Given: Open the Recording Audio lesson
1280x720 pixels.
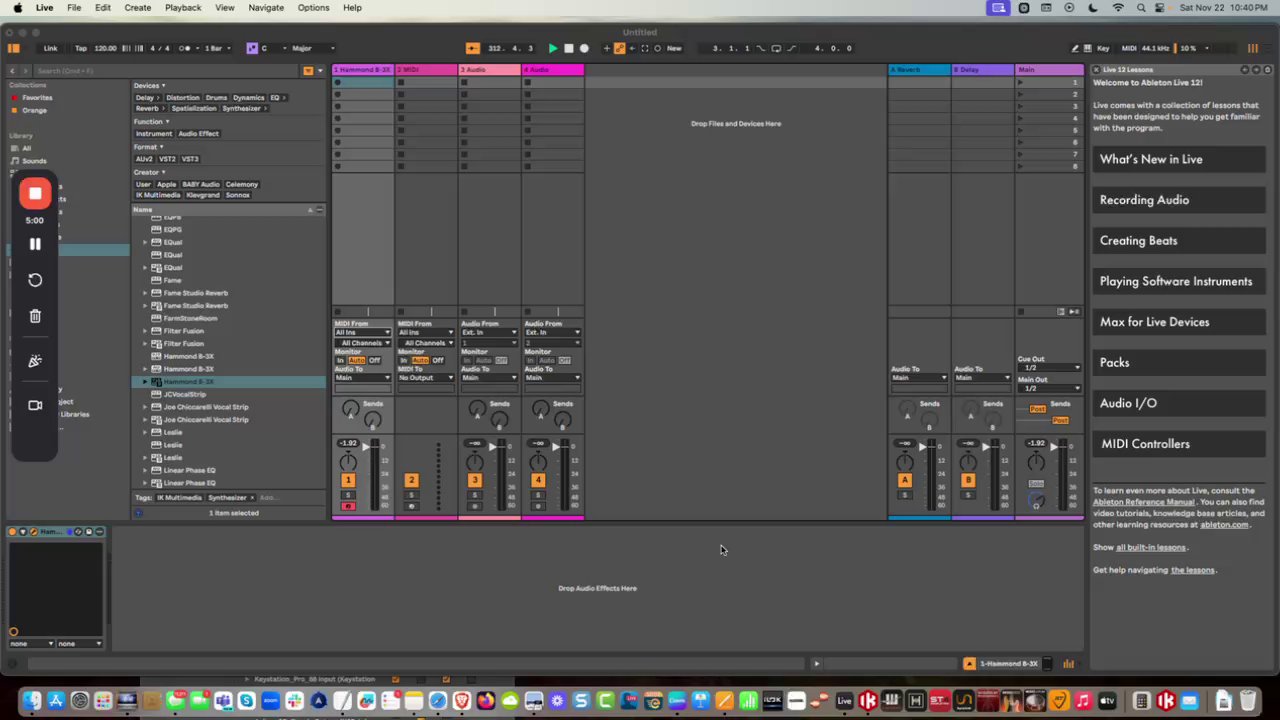Looking at the screenshot, I should [x=1179, y=200].
